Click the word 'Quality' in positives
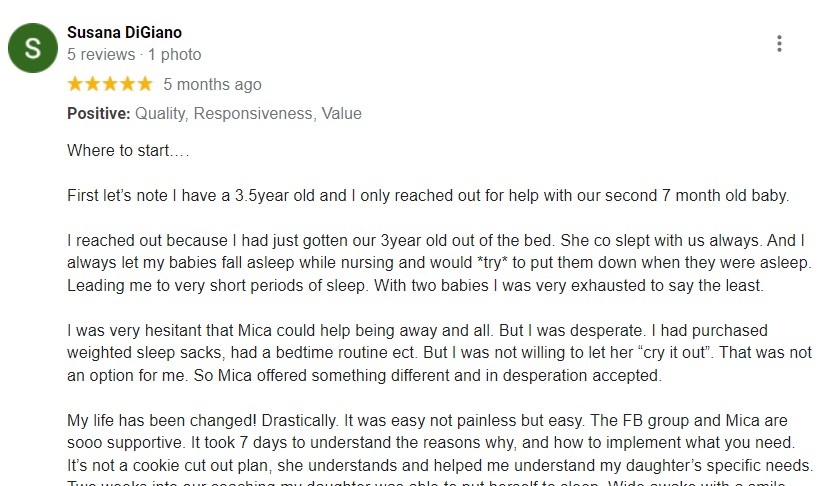 pos(160,114)
